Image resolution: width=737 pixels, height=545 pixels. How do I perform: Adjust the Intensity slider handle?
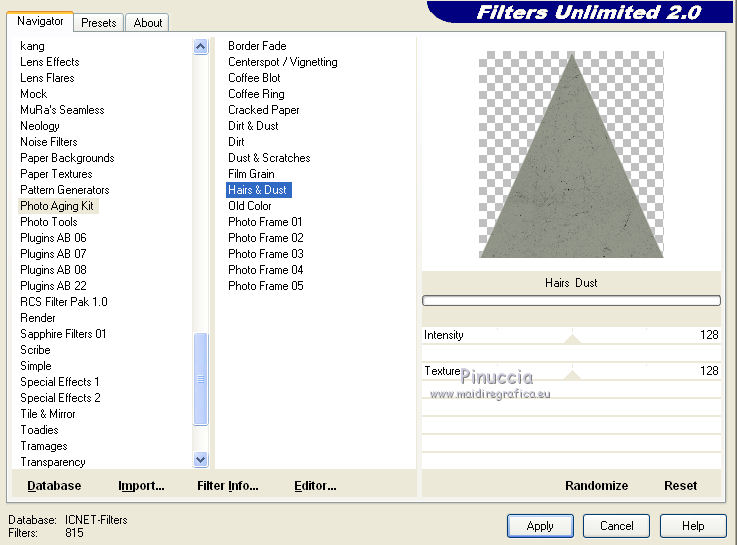(x=572, y=338)
